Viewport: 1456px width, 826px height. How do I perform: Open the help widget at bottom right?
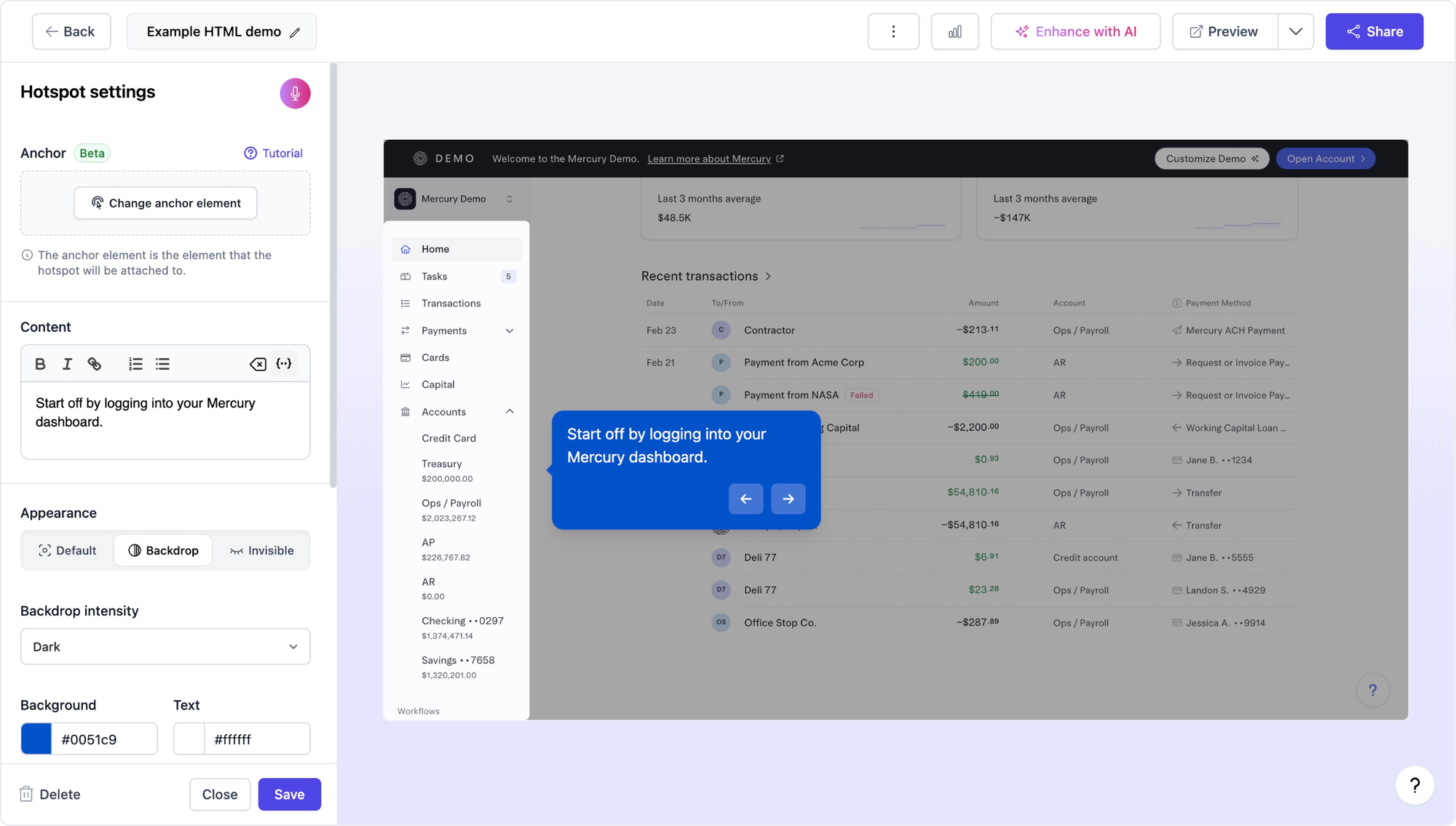click(1415, 785)
